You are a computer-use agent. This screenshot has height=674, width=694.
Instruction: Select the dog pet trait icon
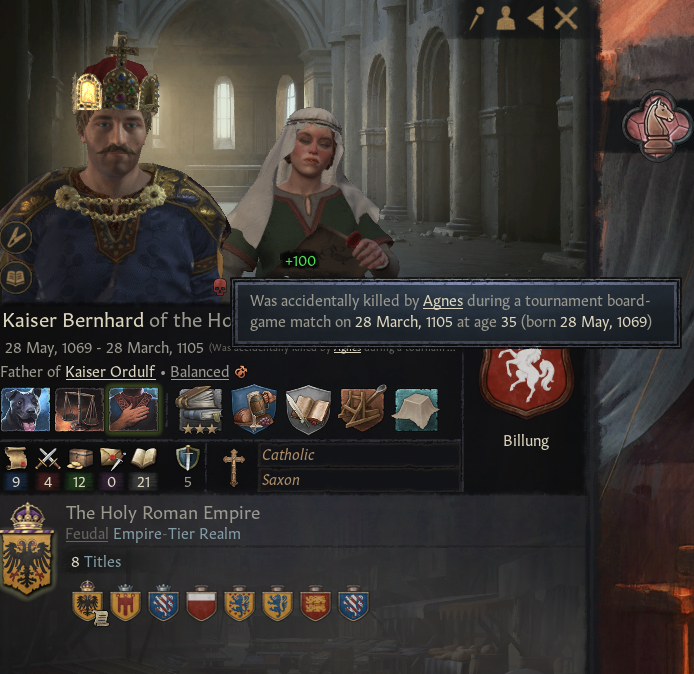click(x=25, y=409)
